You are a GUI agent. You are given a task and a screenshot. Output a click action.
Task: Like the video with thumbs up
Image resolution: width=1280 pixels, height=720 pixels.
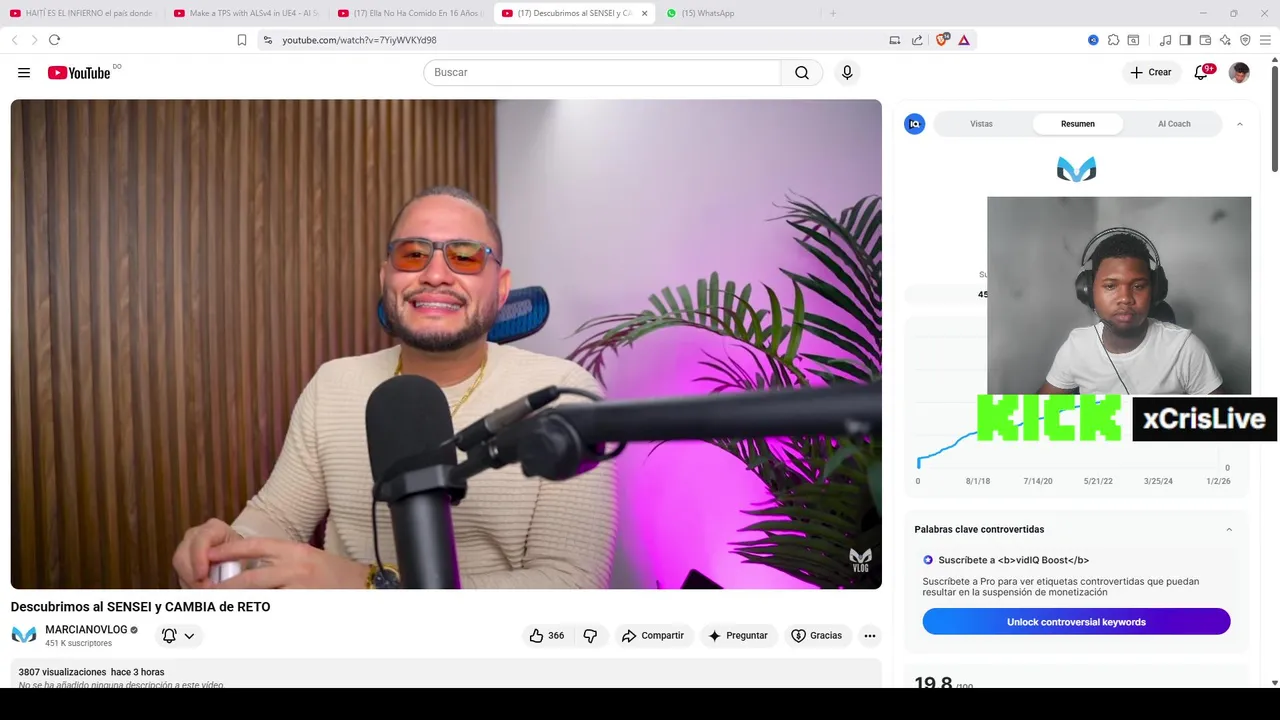tap(537, 636)
